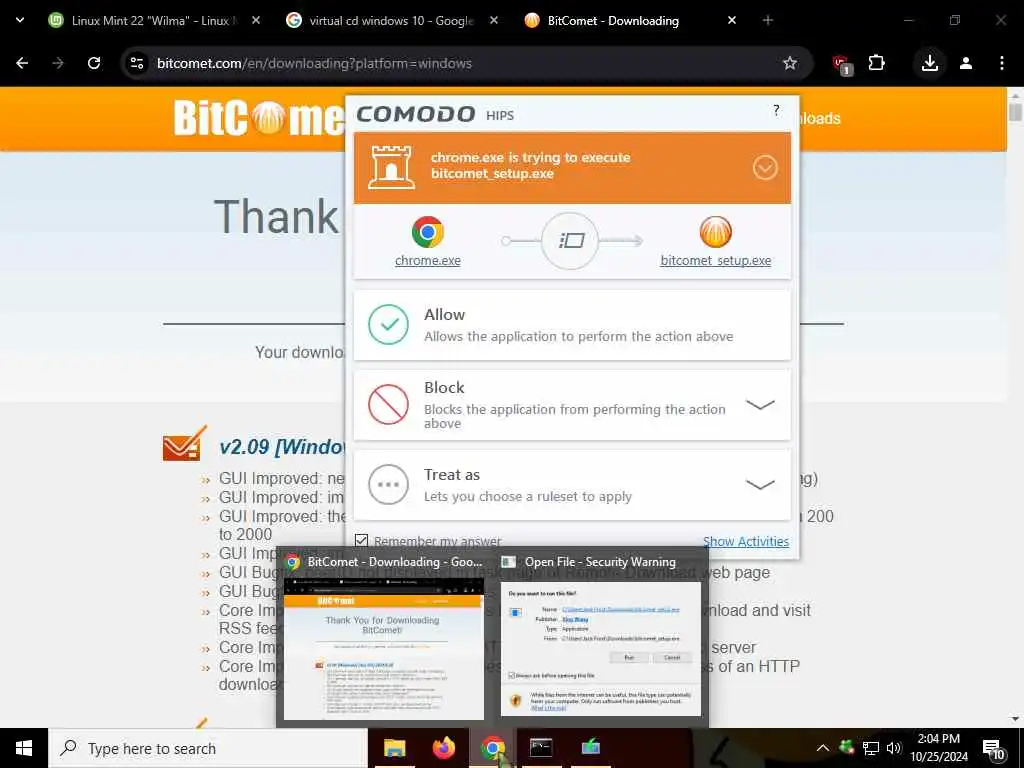
Task: Choose Treat as ruleset option
Action: point(572,485)
